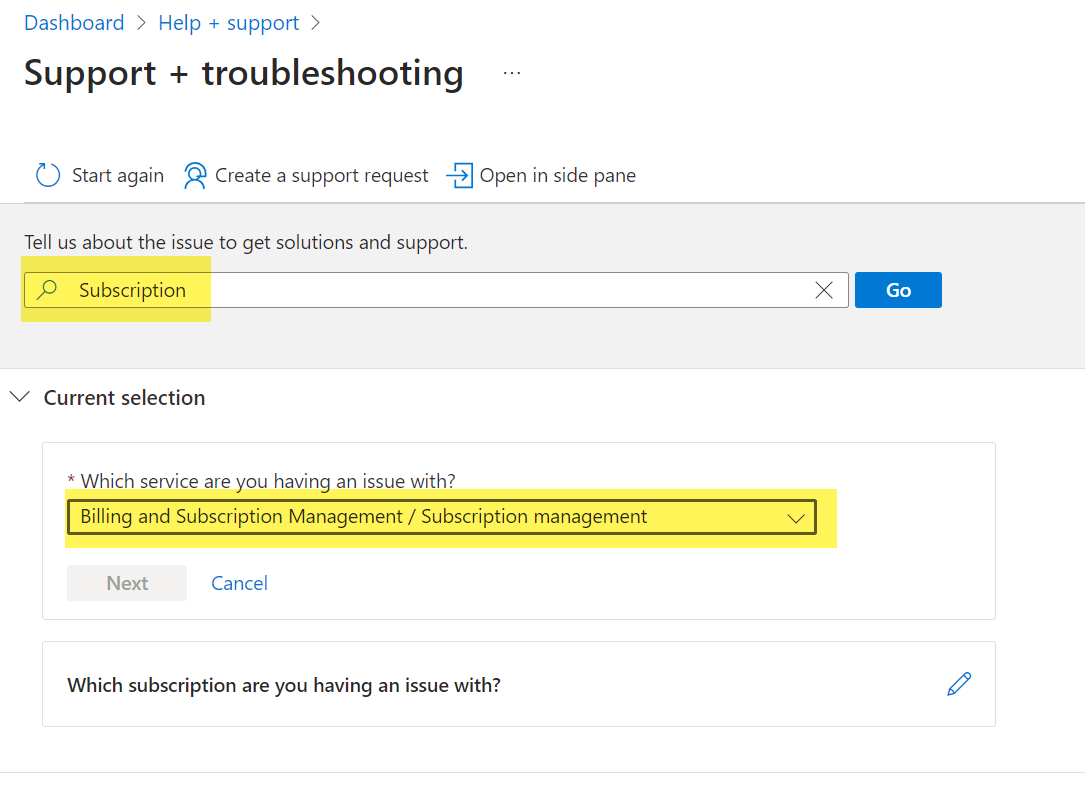
Task: Click the Next button
Action: tap(127, 583)
